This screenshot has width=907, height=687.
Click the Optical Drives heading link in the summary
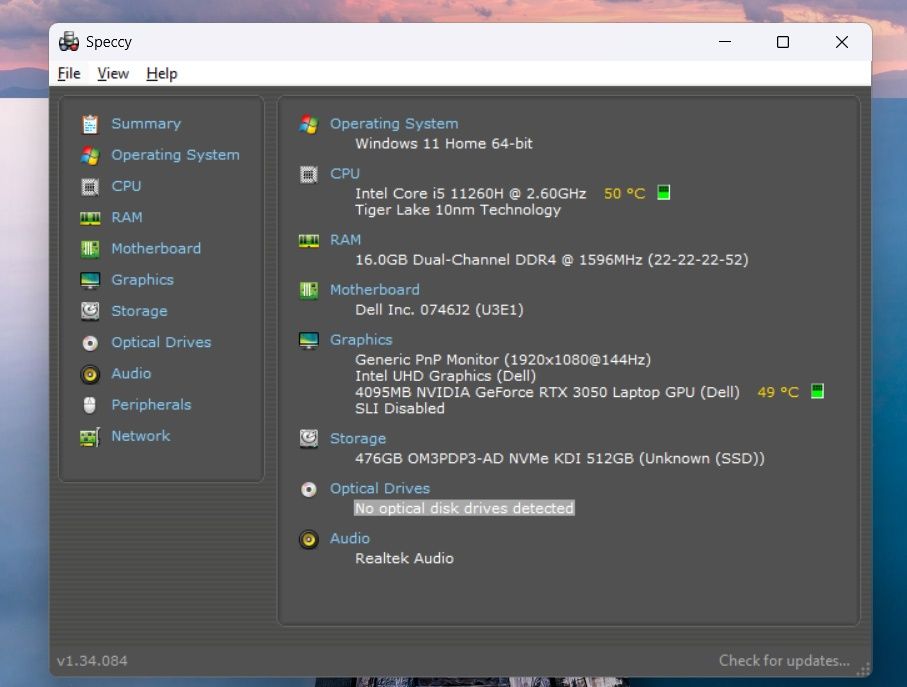pos(380,489)
